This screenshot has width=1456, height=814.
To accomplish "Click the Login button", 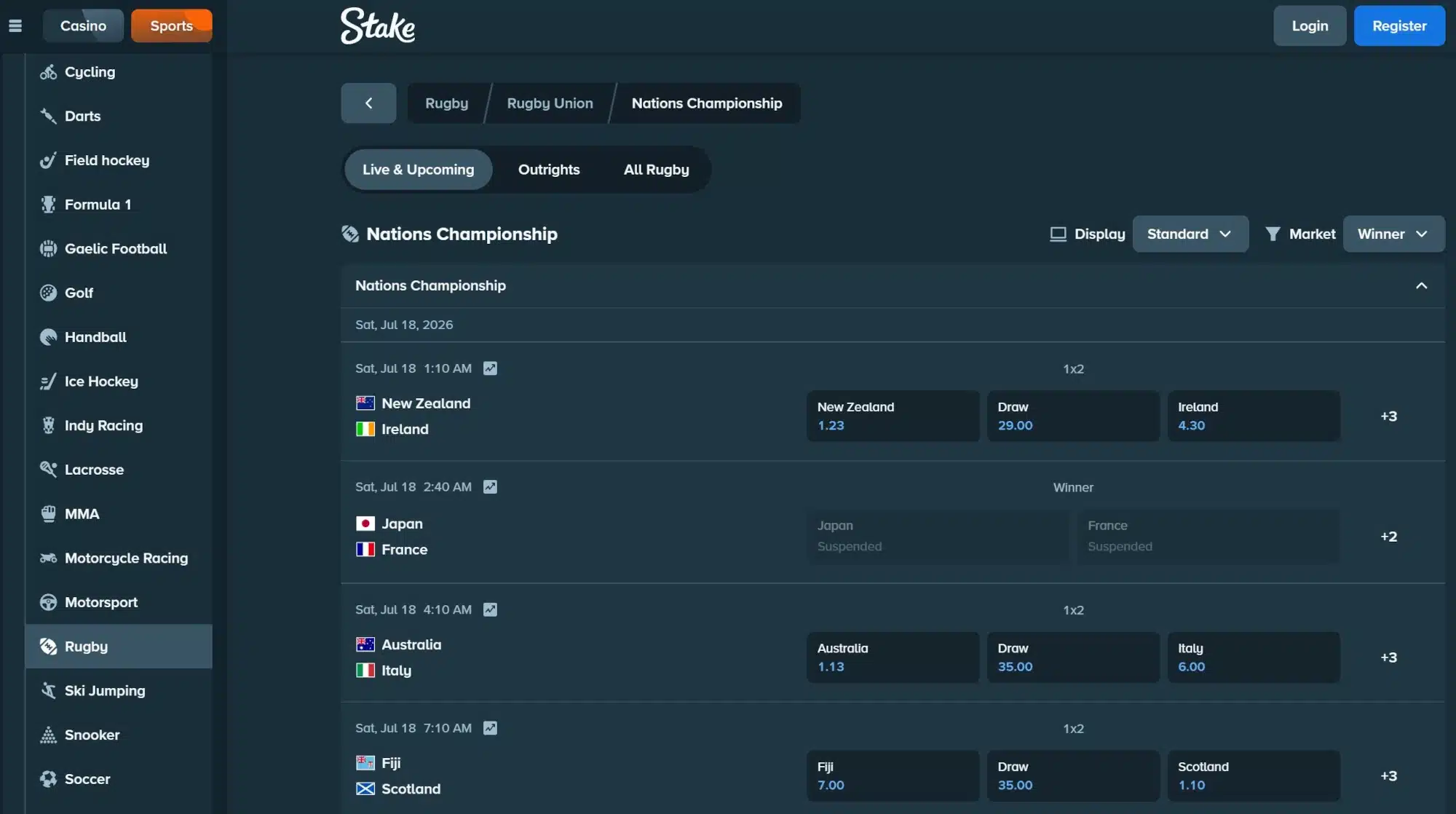I will [x=1310, y=25].
